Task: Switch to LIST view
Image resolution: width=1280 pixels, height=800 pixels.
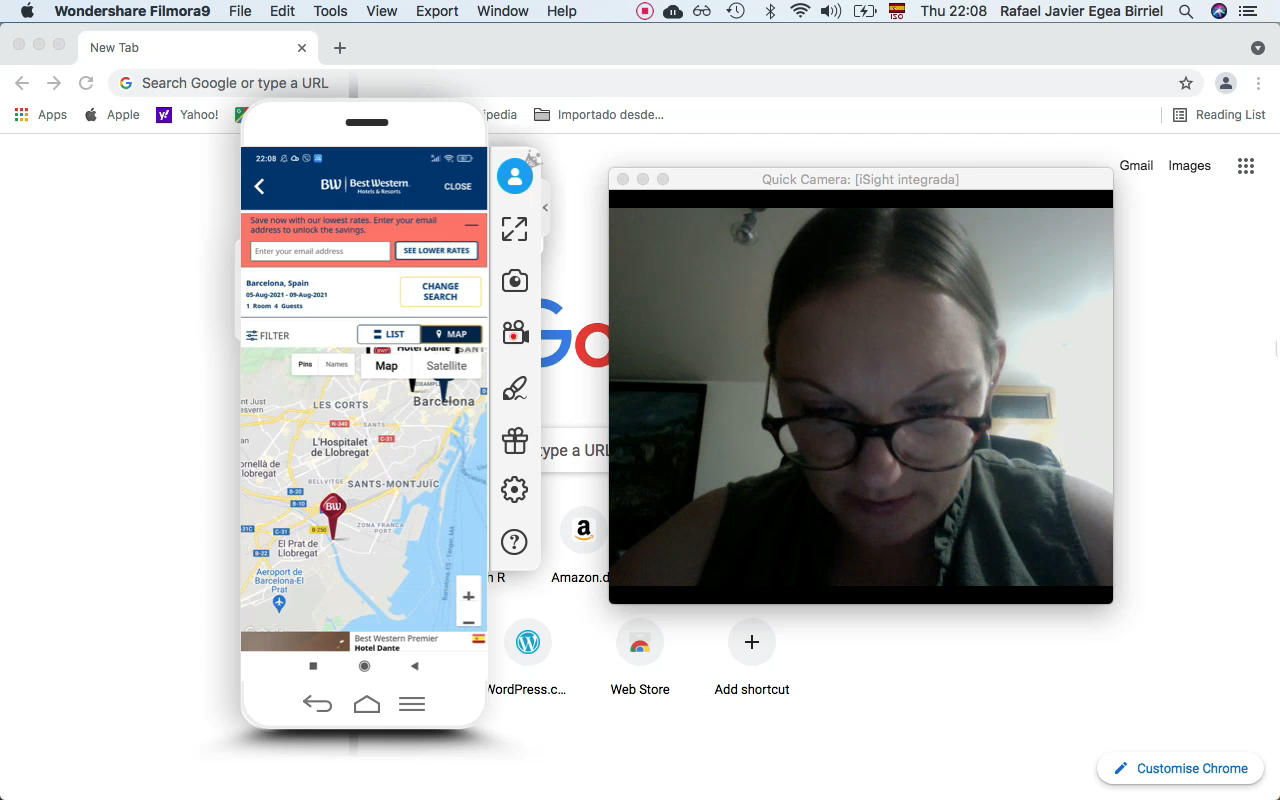Action: [389, 334]
